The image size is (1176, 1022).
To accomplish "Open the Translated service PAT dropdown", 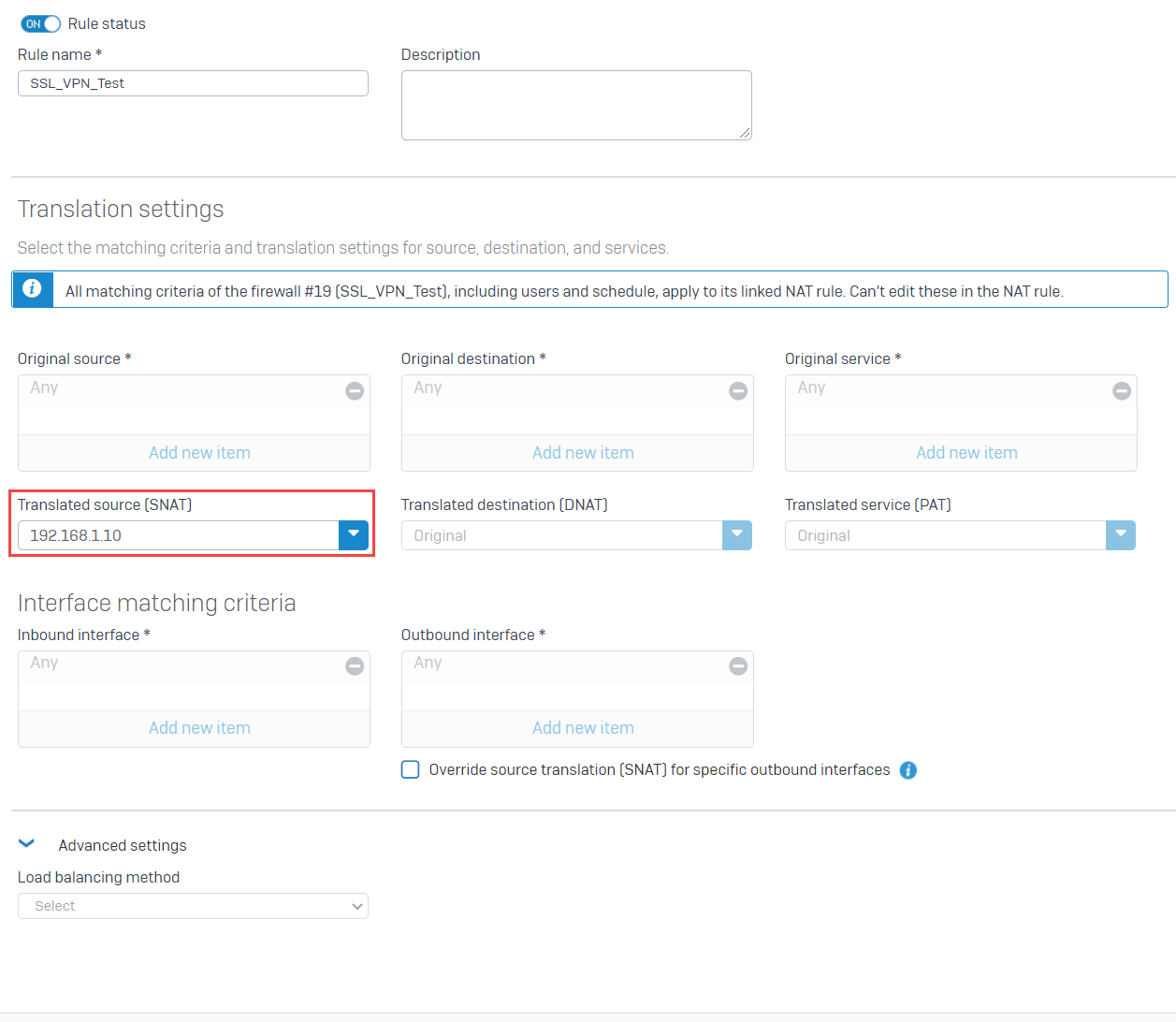I will tap(1121, 534).
